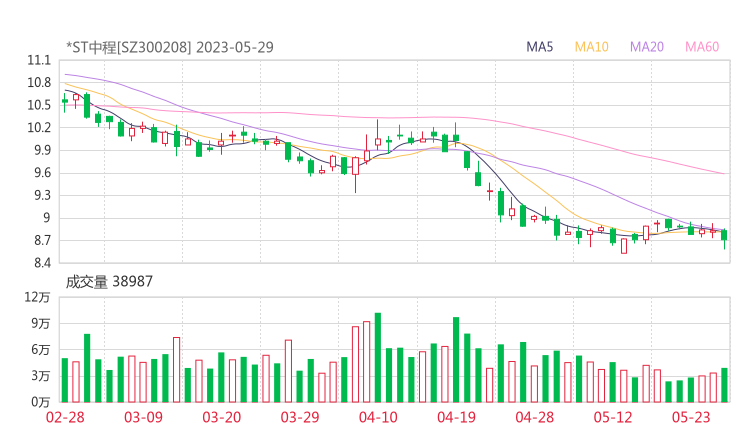Click the 成交量 38987 volume label

(x=109, y=282)
